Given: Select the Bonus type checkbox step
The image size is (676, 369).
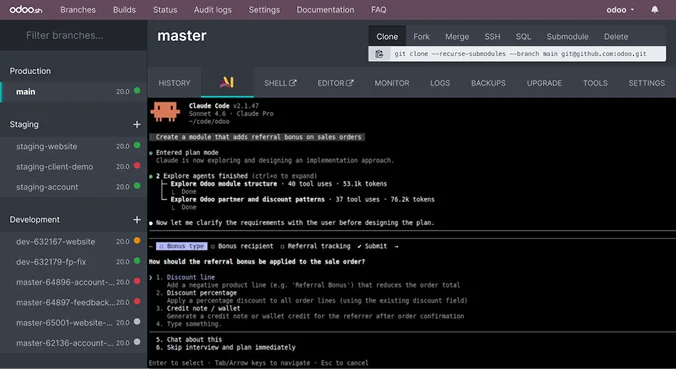Looking at the screenshot, I should (182, 246).
